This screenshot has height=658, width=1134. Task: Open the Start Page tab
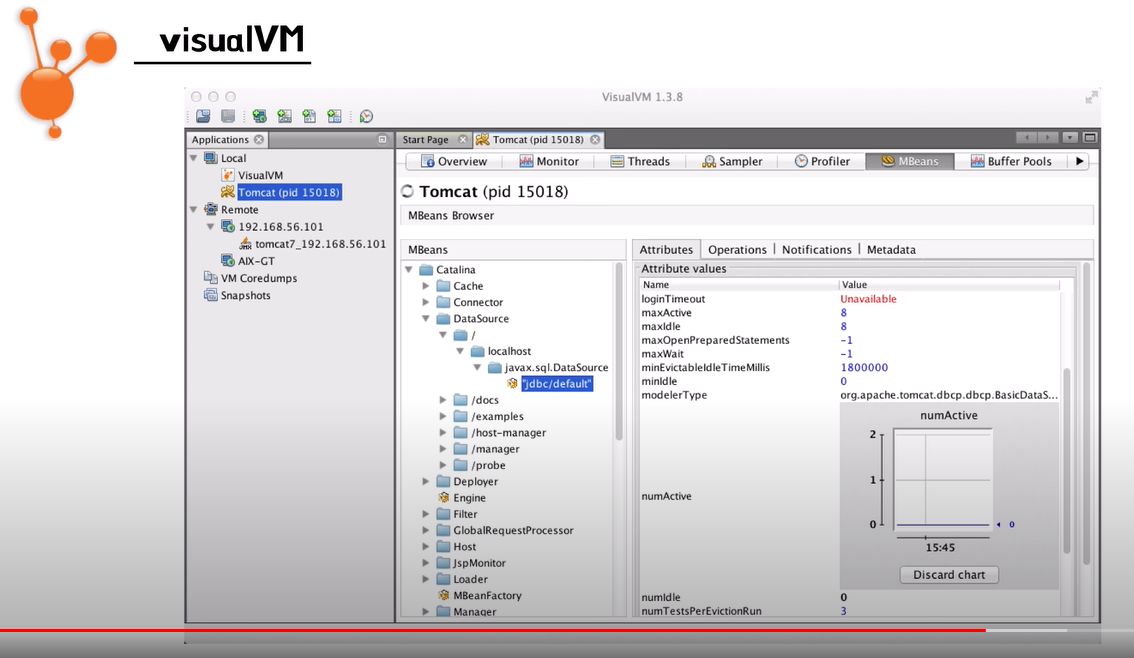[x=425, y=140]
